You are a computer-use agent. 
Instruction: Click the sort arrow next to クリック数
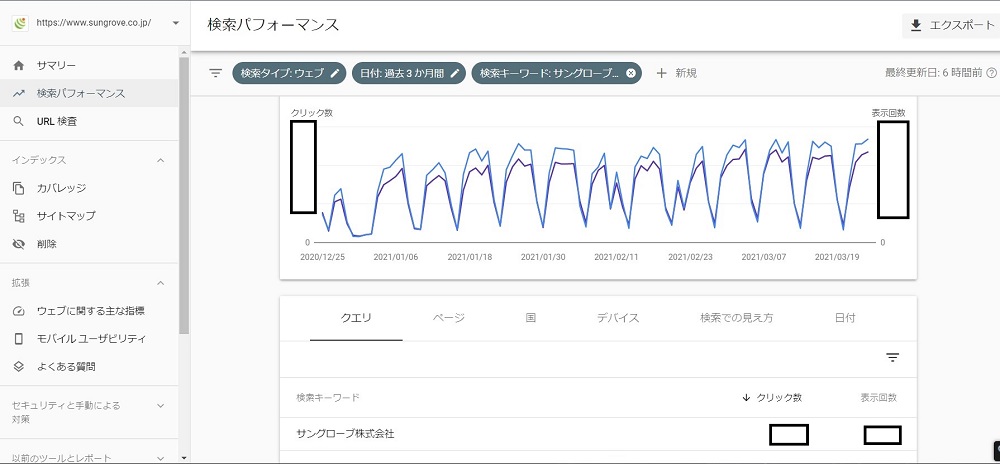point(746,398)
